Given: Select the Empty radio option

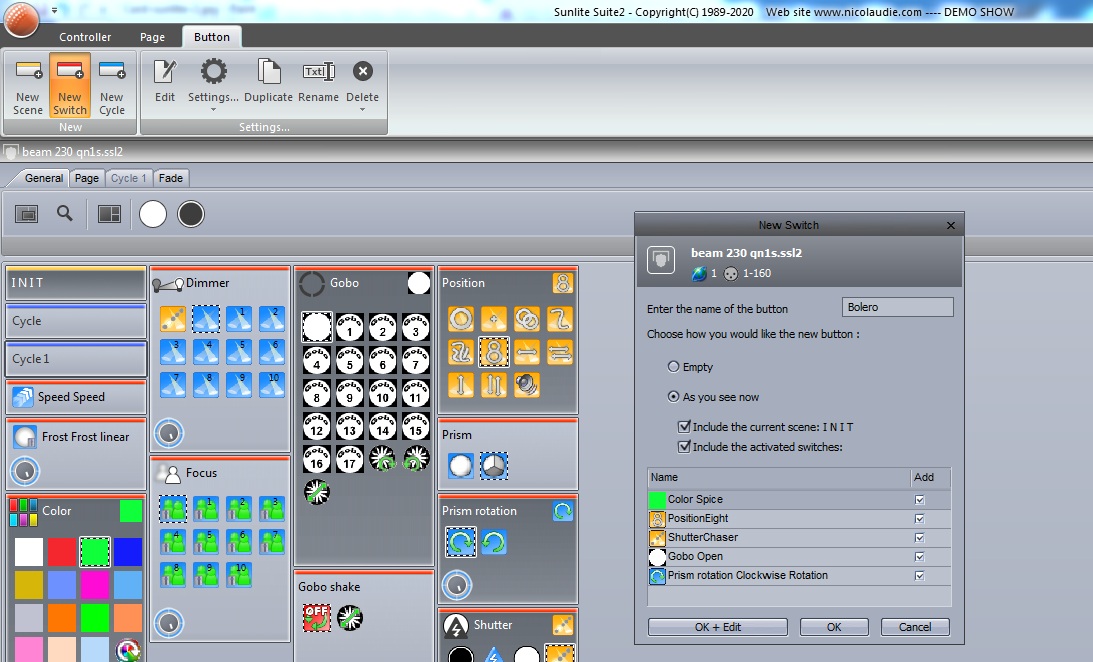Looking at the screenshot, I should [674, 367].
